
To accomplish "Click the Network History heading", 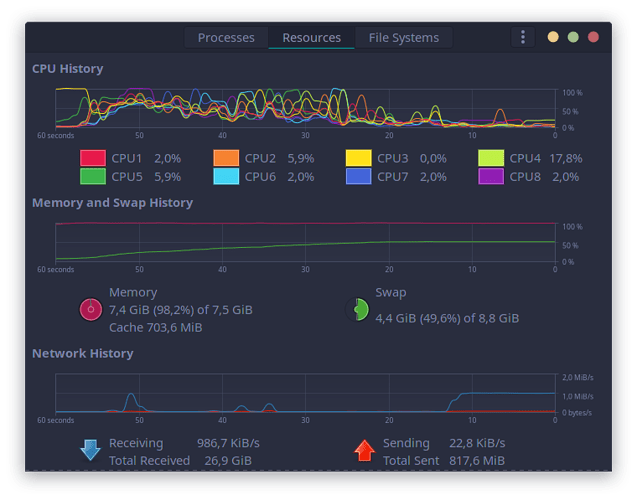I will (x=83, y=353).
